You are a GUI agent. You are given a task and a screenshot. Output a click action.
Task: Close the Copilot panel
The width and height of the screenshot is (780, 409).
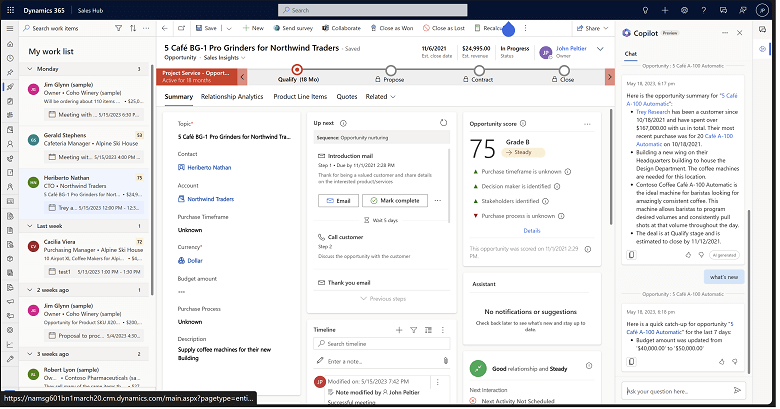click(740, 33)
